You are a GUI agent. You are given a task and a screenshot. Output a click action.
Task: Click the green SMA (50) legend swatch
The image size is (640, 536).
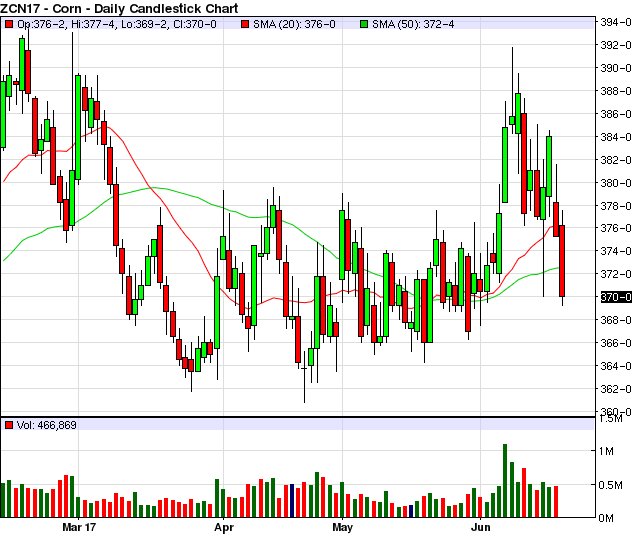(x=364, y=24)
